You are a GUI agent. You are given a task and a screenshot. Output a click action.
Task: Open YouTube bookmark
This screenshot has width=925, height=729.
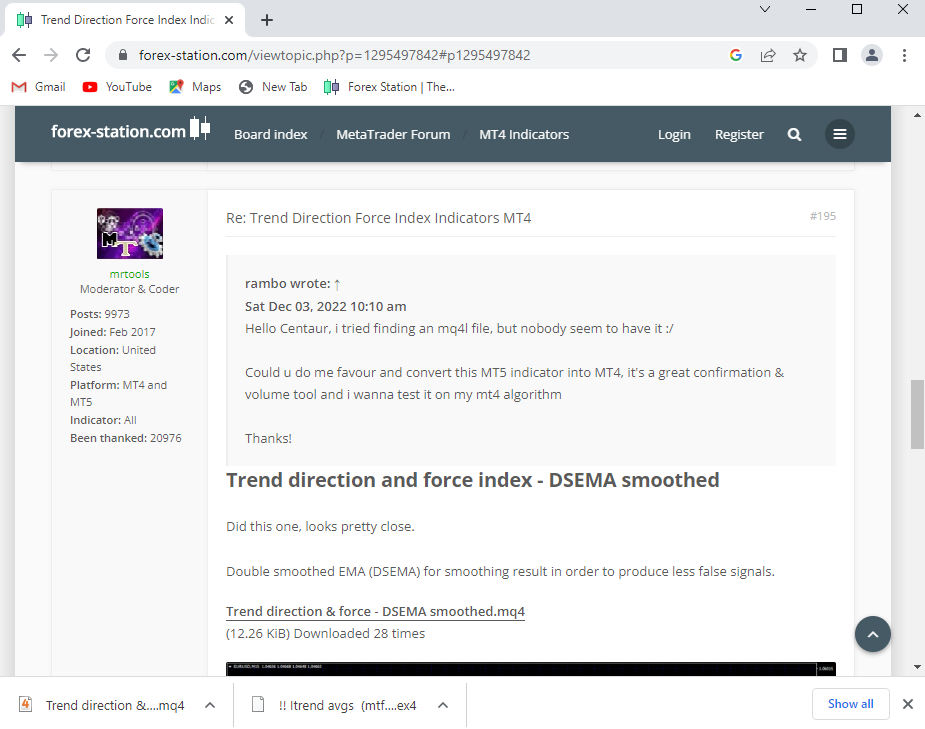coord(117,87)
